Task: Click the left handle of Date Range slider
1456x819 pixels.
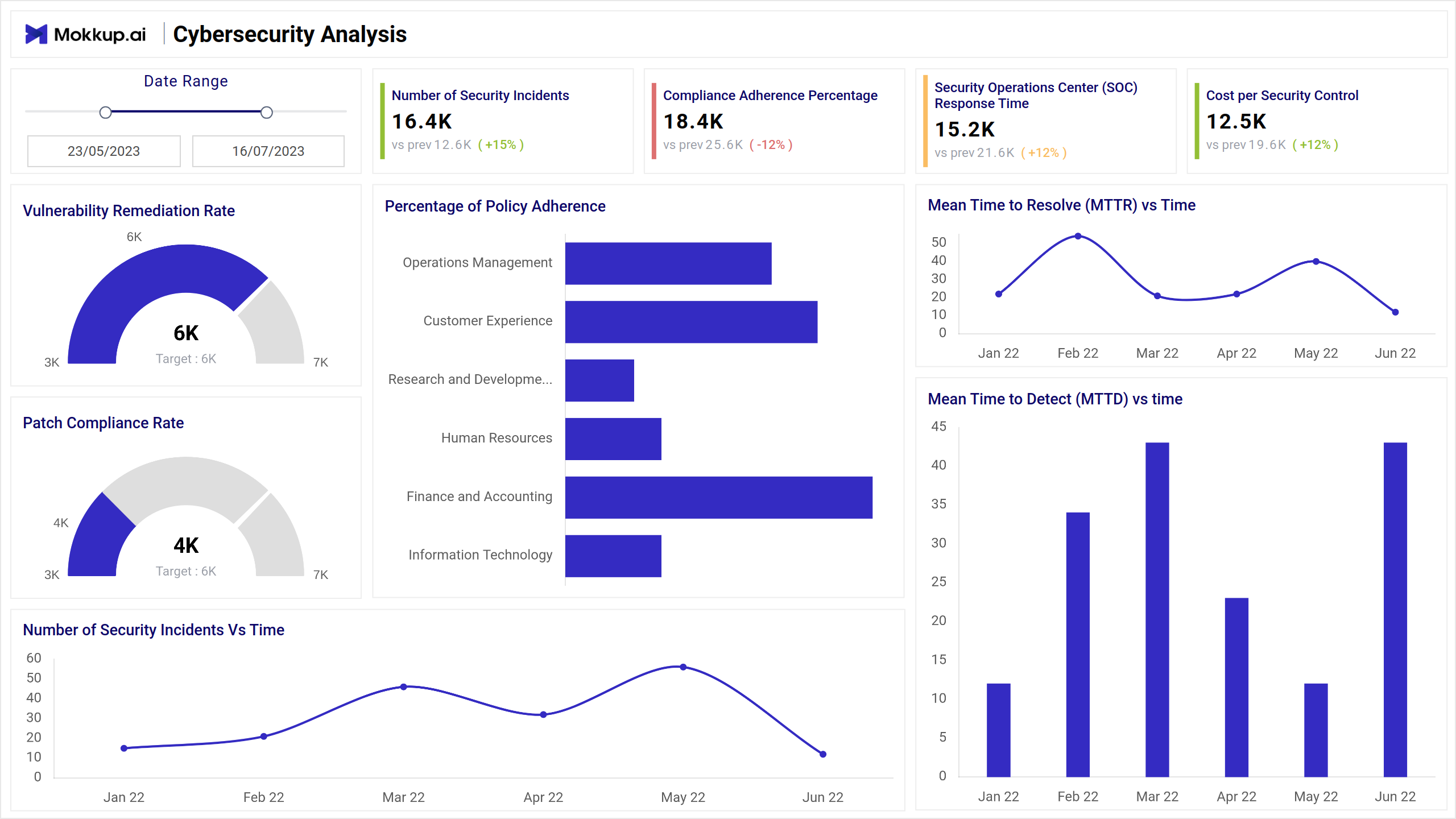Action: (105, 112)
